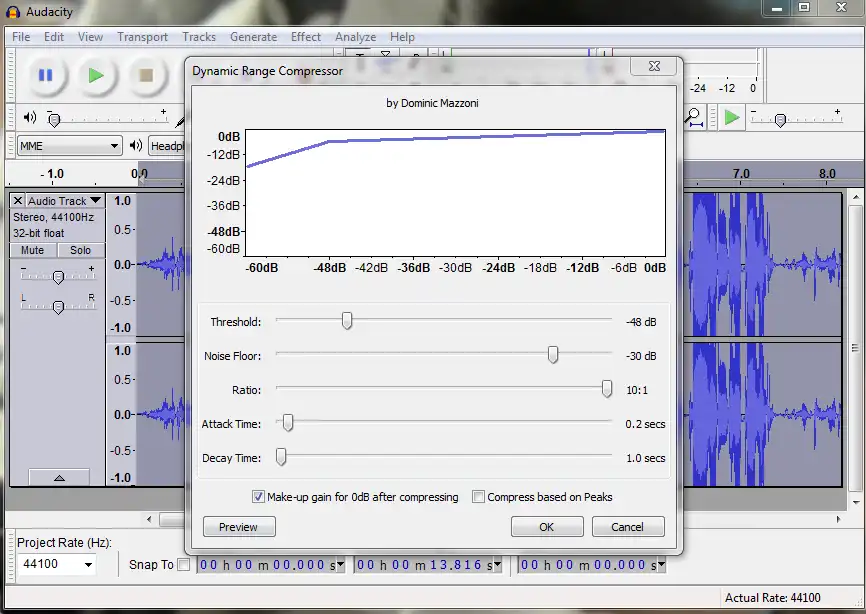The height and width of the screenshot is (614, 866).
Task: Click the Attack Time slider handle
Action: tap(288, 423)
